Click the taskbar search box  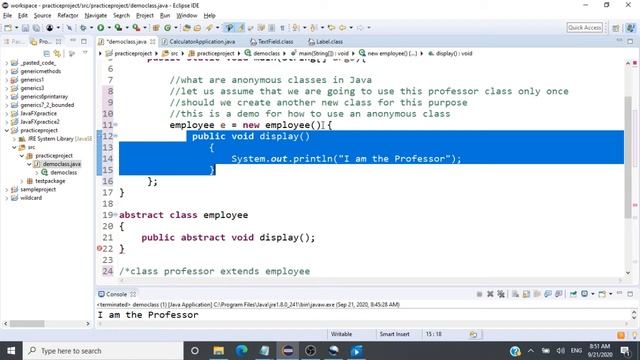[x=103, y=351]
